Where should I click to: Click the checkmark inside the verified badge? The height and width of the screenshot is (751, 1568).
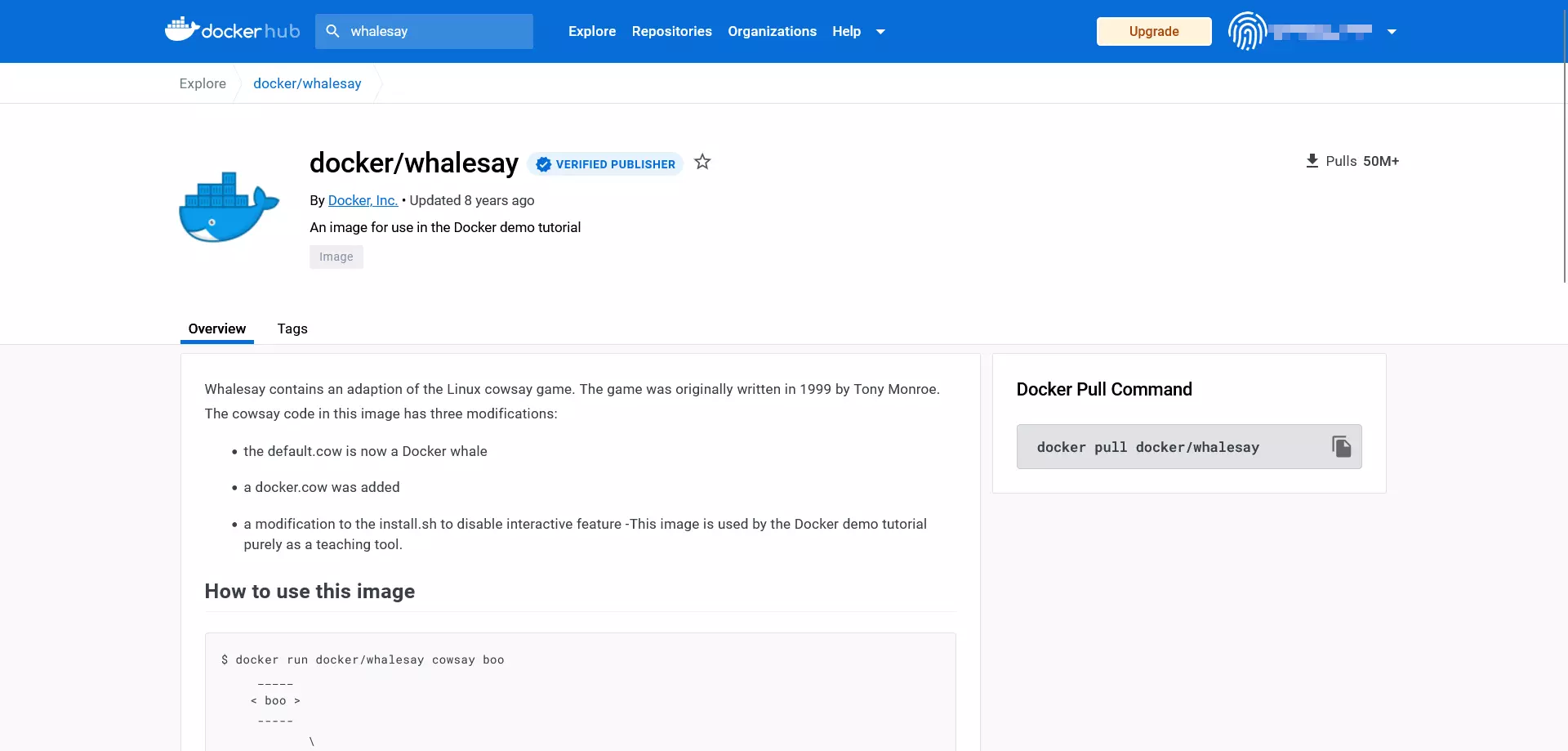(x=542, y=163)
